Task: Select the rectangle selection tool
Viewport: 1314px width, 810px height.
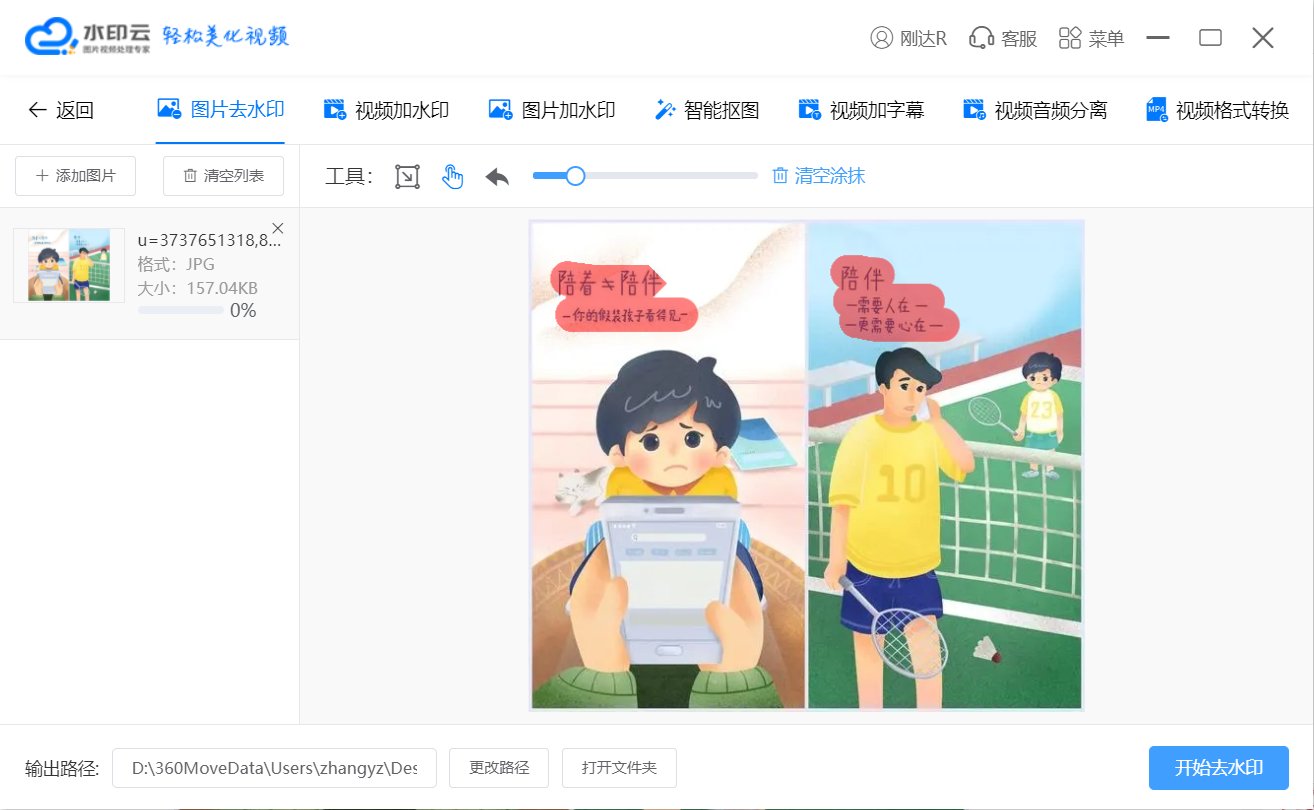Action: (x=407, y=177)
